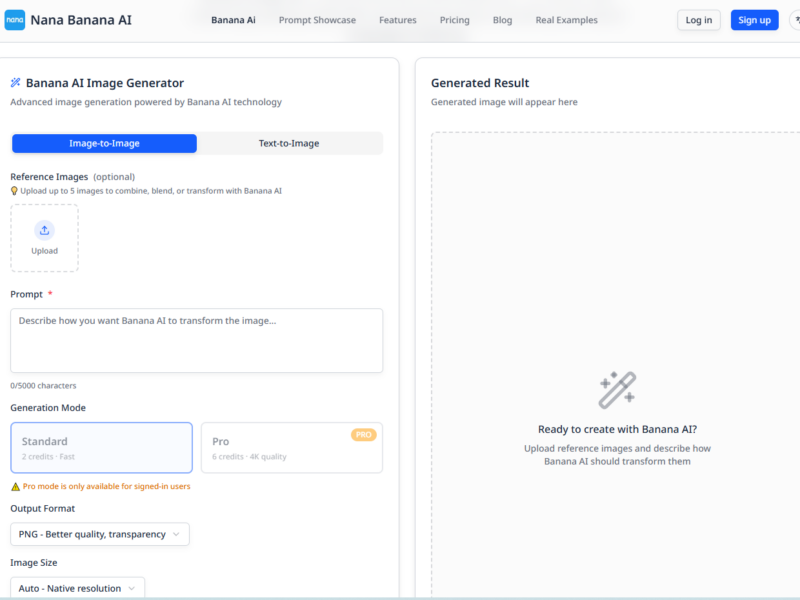Click the magic wand icon in result panel
The width and height of the screenshot is (800, 600).
click(619, 389)
